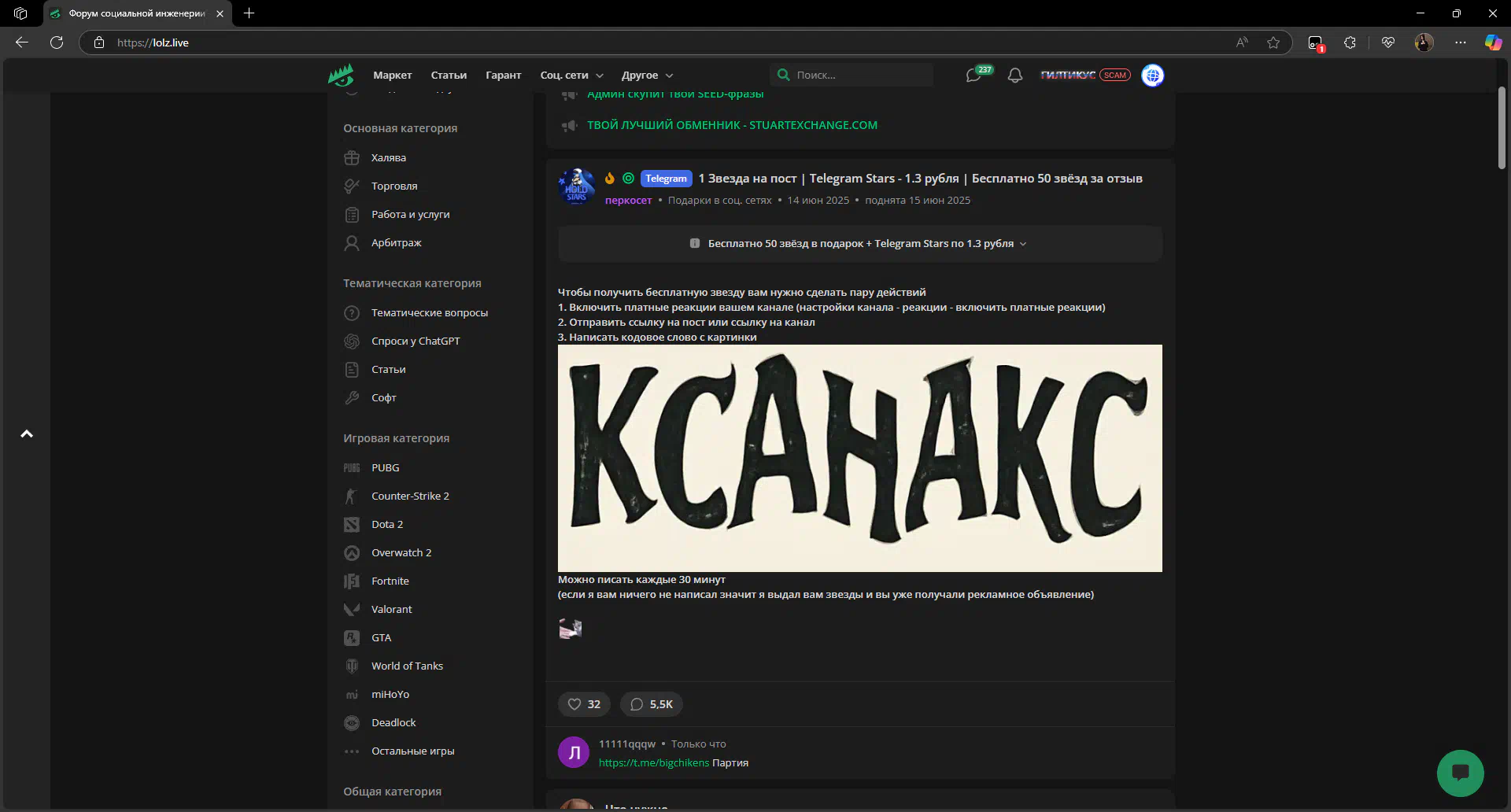The image size is (1511, 812).
Task: Expand the Другое dropdown menu
Action: pyautogui.click(x=648, y=76)
